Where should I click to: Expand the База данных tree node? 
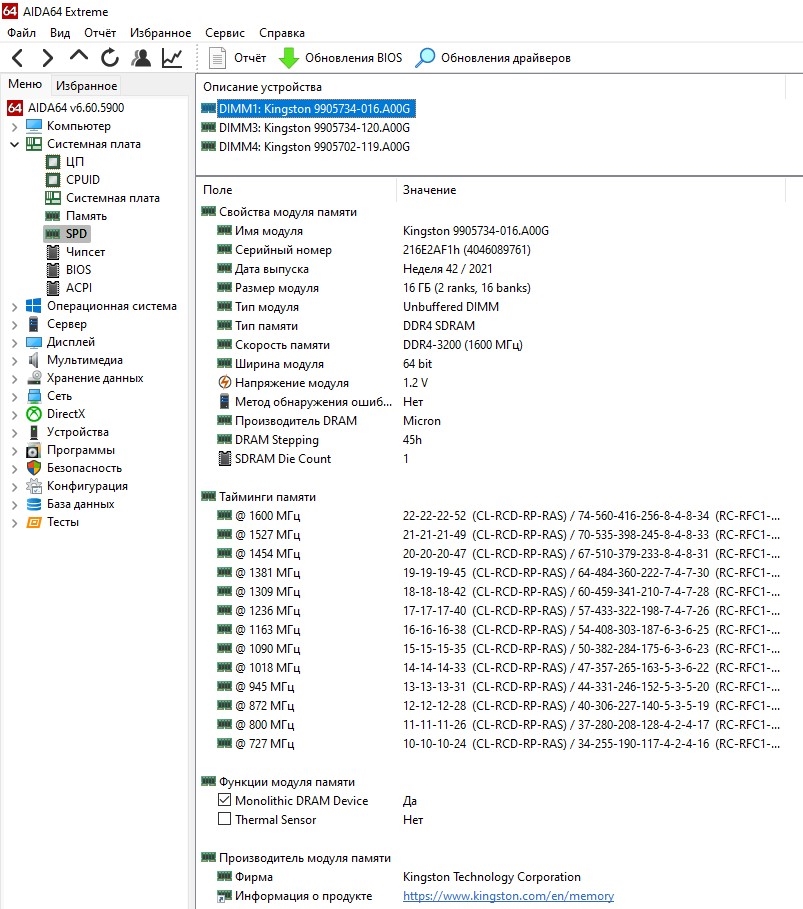tap(14, 504)
